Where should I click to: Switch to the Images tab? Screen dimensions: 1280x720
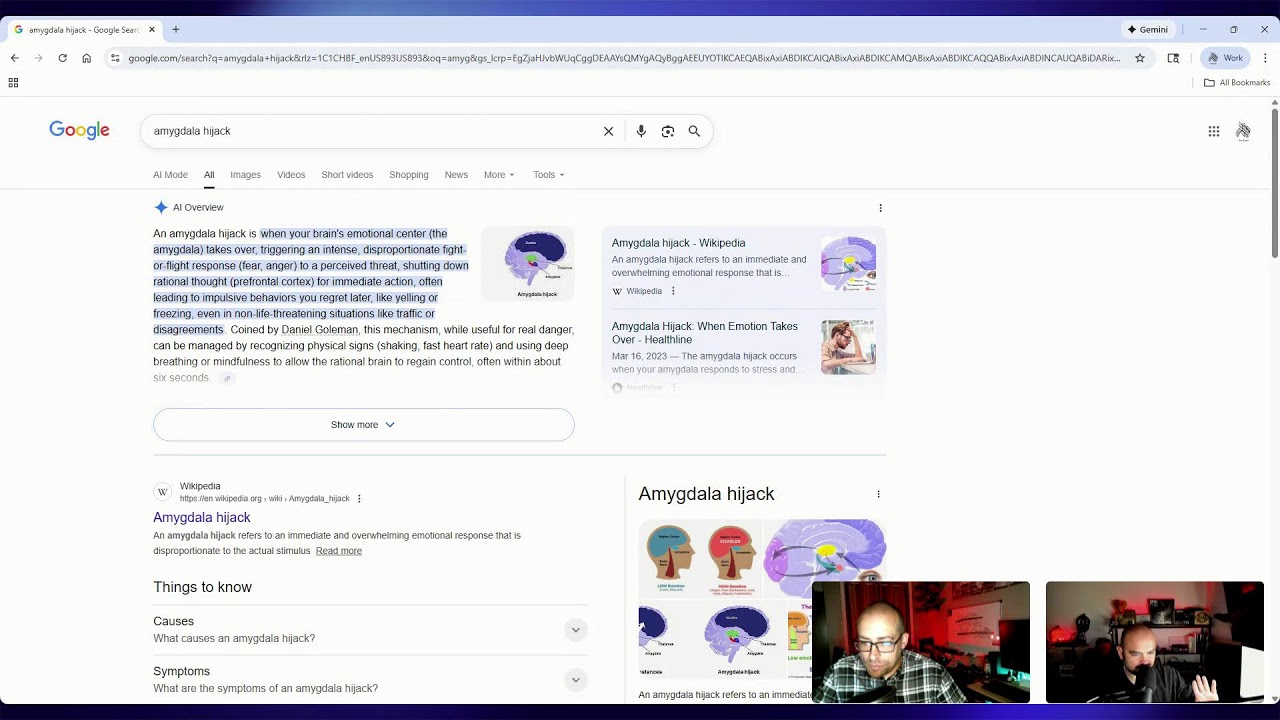click(245, 175)
